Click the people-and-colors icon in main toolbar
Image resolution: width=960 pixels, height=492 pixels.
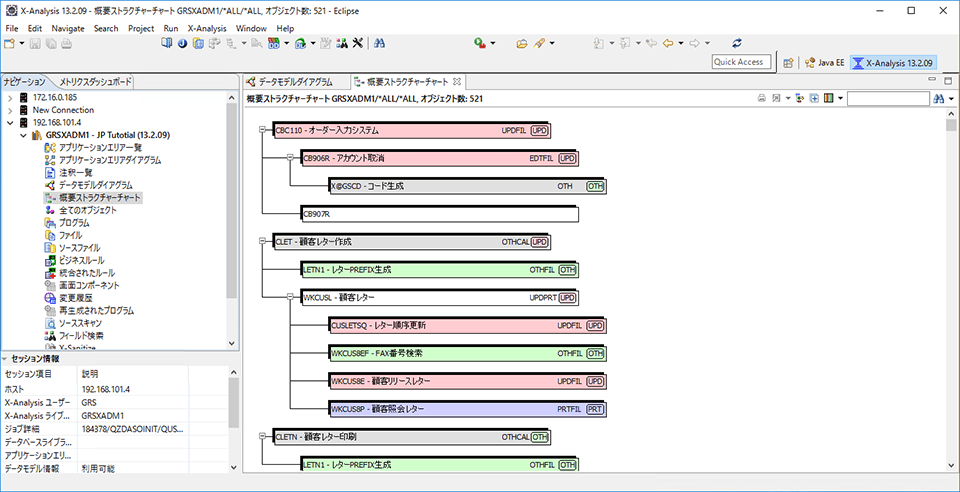(x=343, y=43)
